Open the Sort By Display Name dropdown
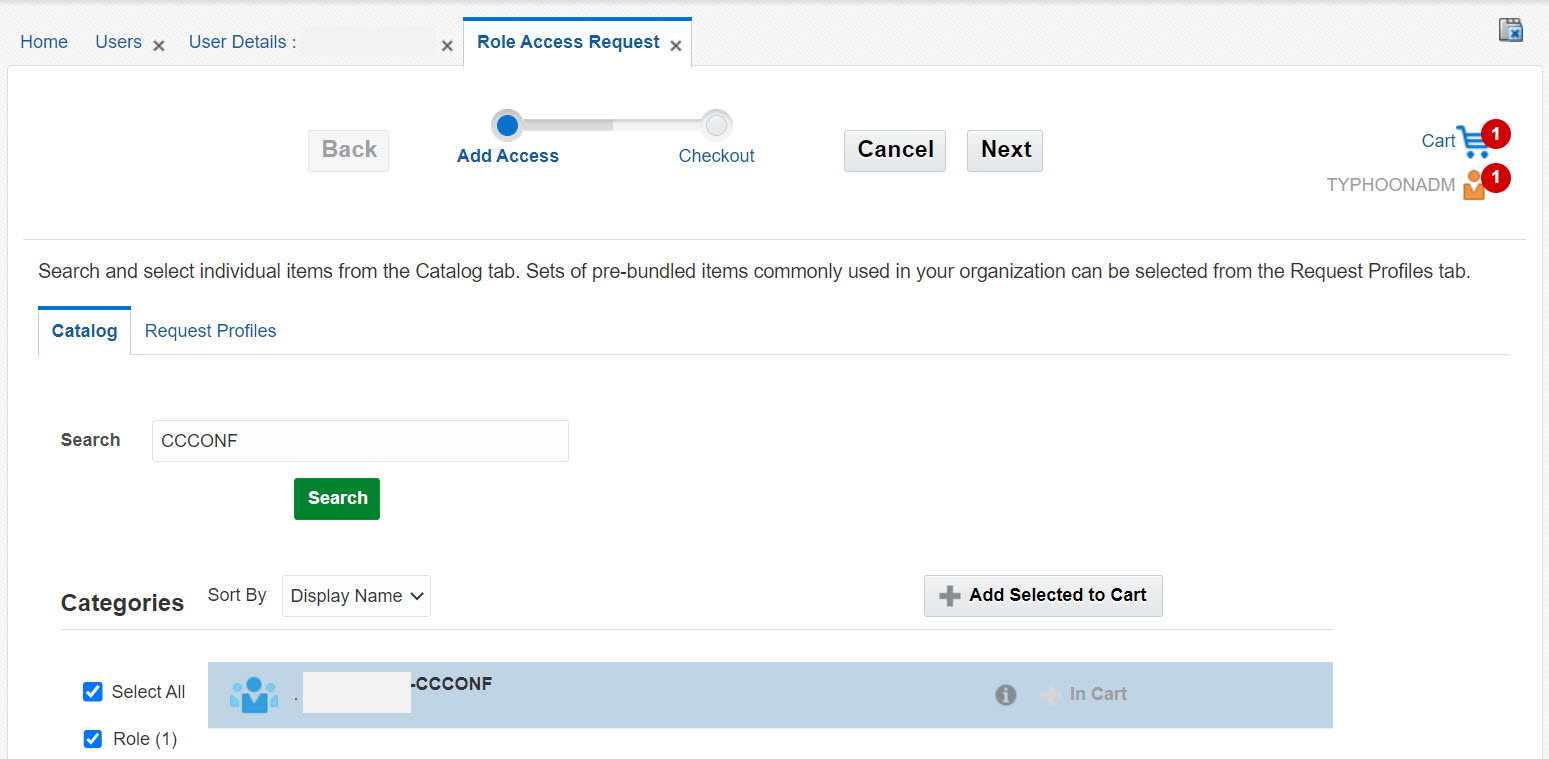1549x759 pixels. (x=356, y=595)
